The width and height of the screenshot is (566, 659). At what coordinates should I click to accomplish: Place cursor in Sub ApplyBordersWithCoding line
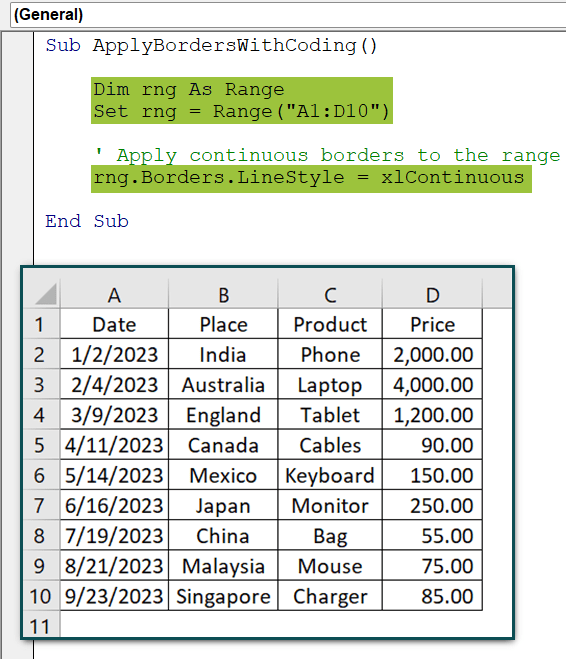coord(211,45)
